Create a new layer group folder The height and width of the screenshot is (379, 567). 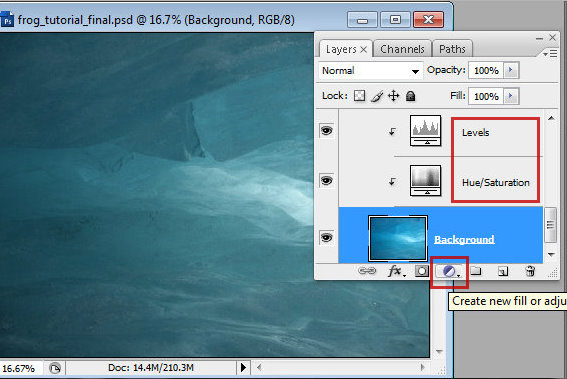point(476,271)
